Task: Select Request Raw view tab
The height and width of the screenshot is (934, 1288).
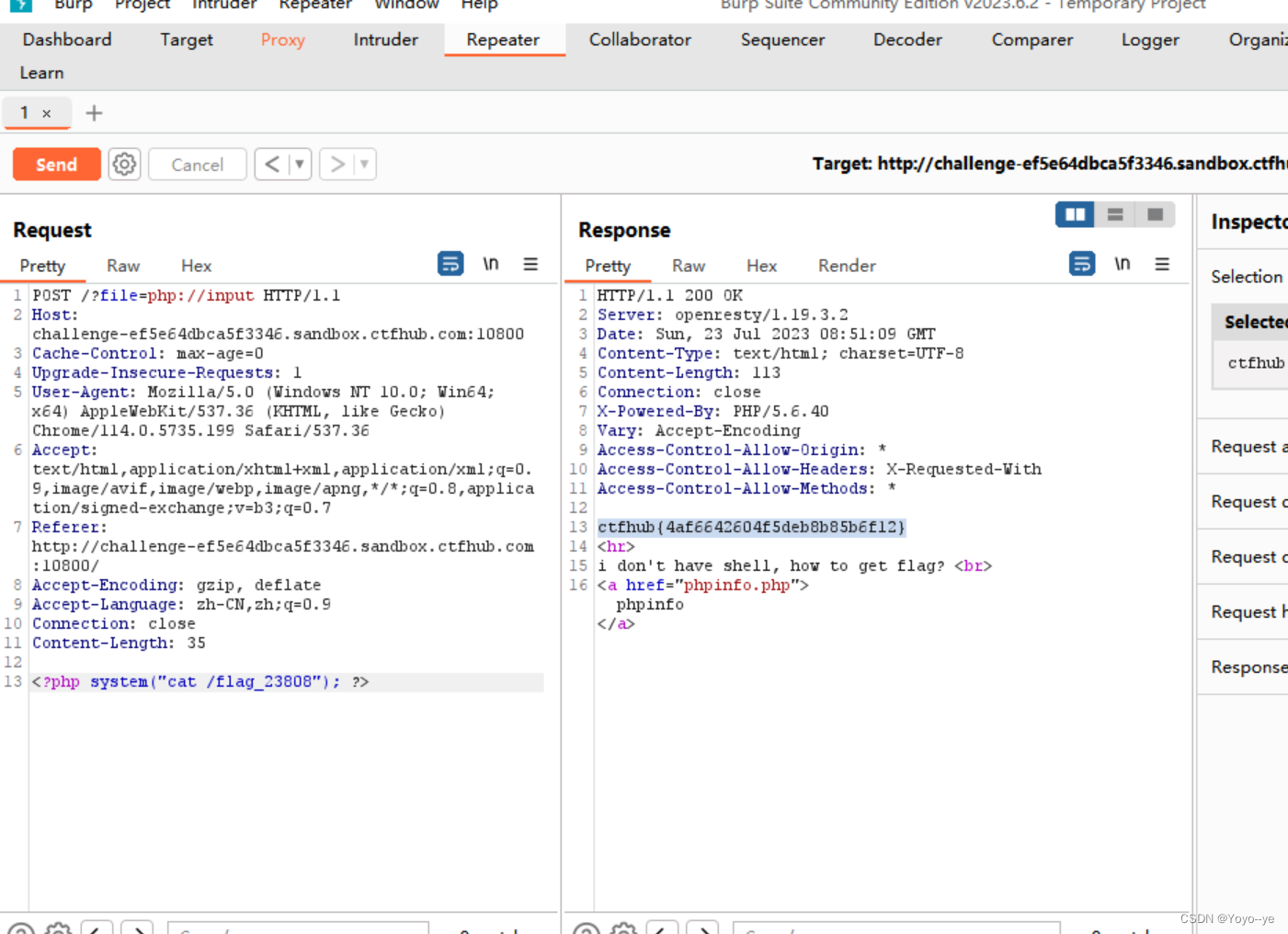Action: tap(123, 266)
